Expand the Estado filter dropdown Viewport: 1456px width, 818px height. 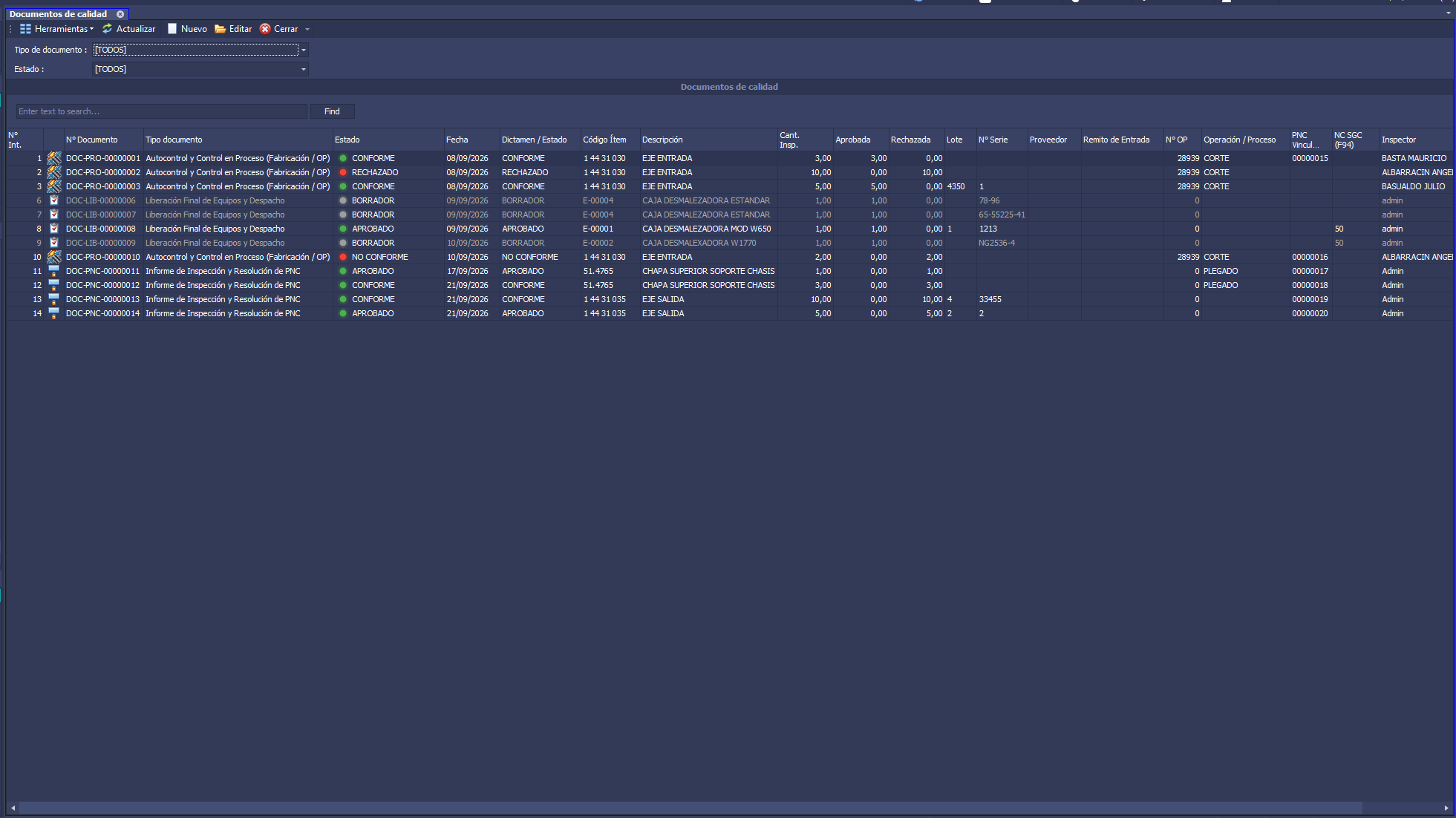click(304, 70)
